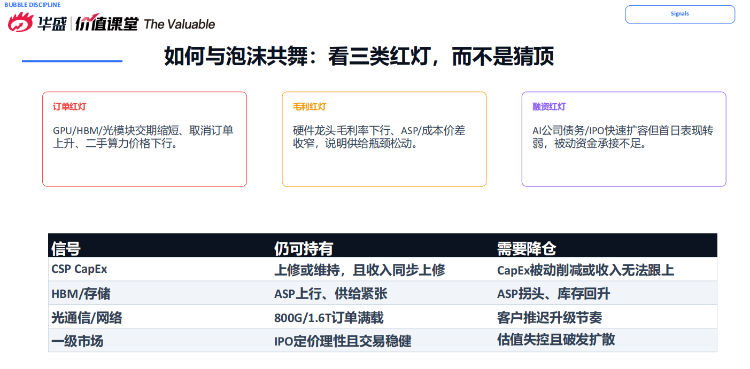The height and width of the screenshot is (369, 750).
Task: Select the HBM/存储 table row label
Action: point(81,293)
